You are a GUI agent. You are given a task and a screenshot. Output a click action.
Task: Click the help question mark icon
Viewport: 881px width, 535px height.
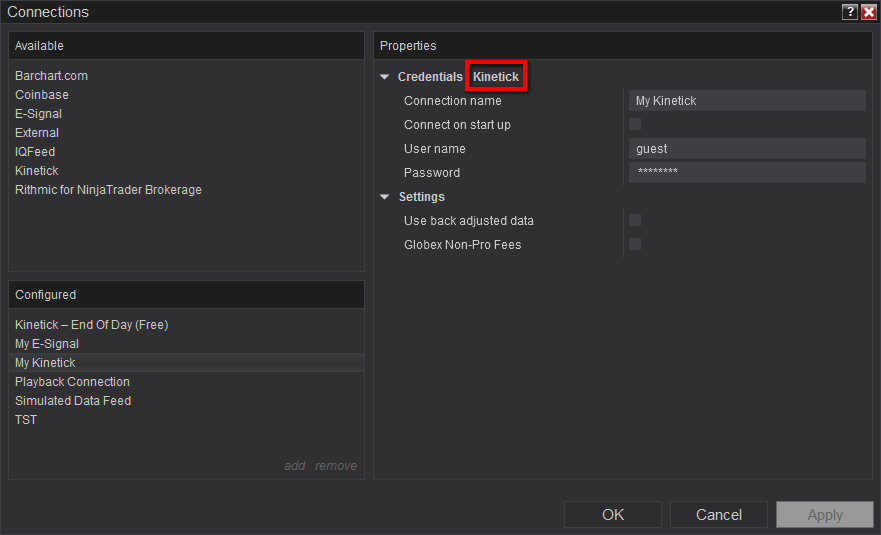point(850,12)
